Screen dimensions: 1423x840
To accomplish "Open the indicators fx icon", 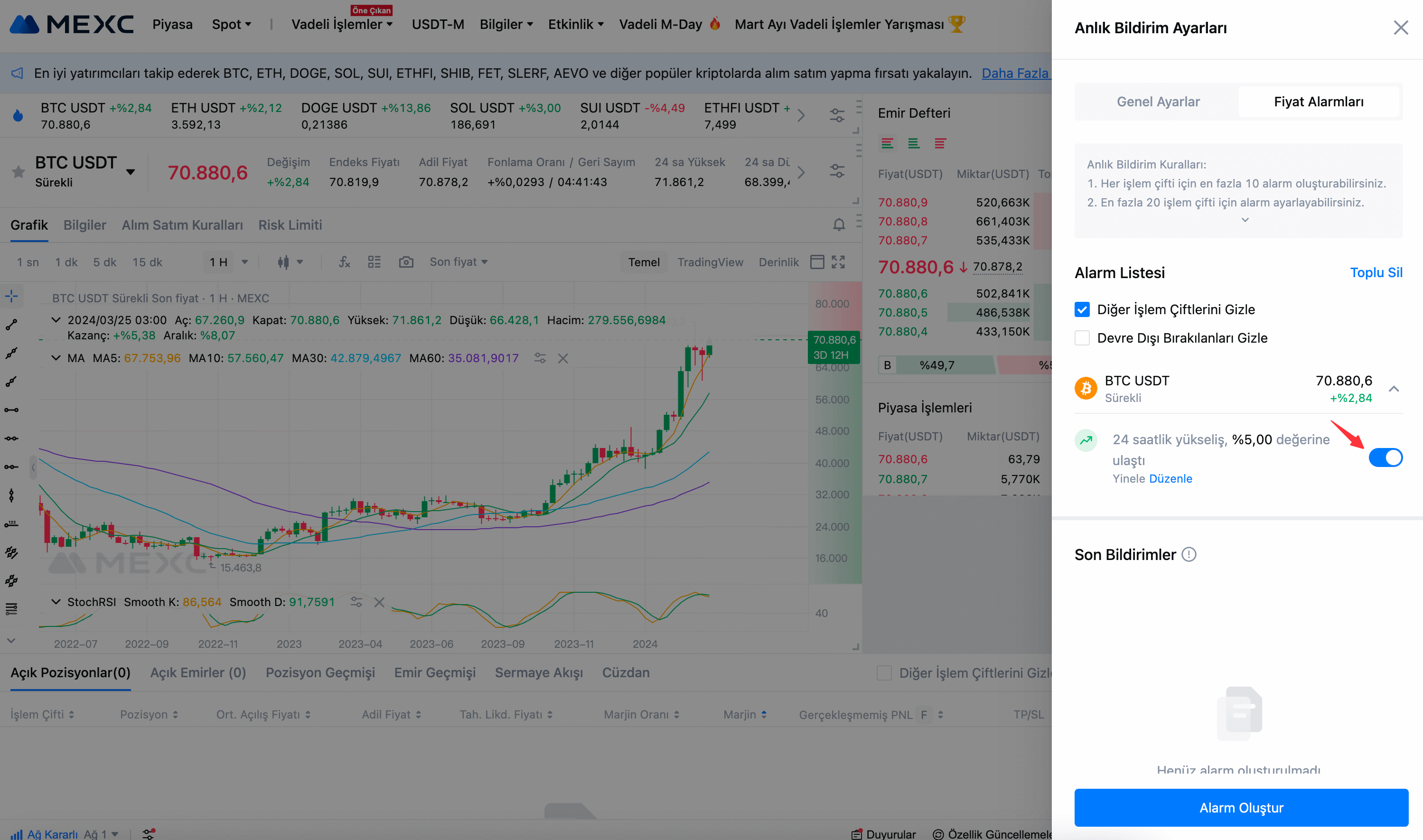I will [344, 262].
